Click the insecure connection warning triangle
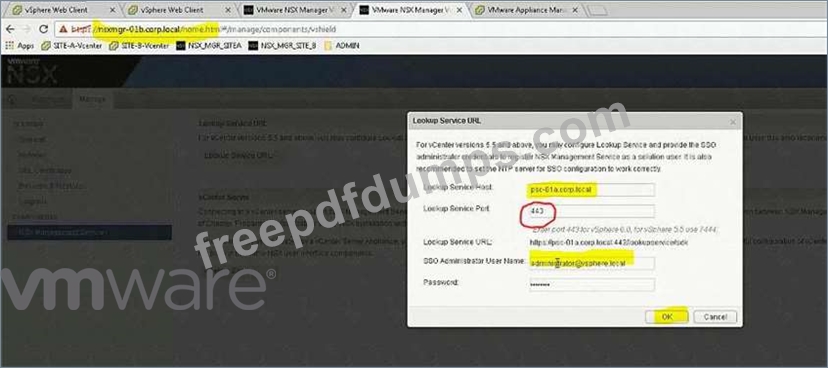The width and height of the screenshot is (828, 368). click(x=63, y=30)
